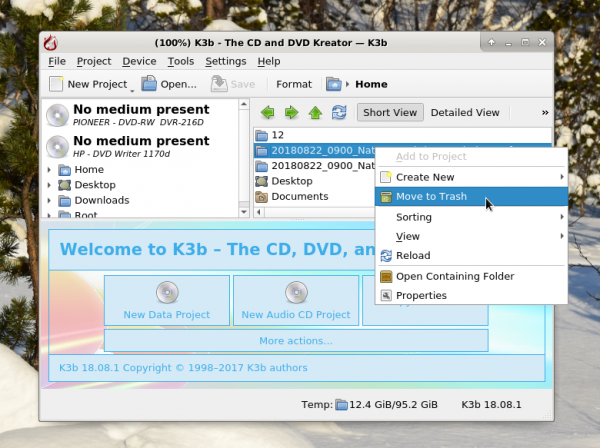Choose Move to Trash from context menu
Viewport: 600px width, 448px height.
[x=471, y=197]
